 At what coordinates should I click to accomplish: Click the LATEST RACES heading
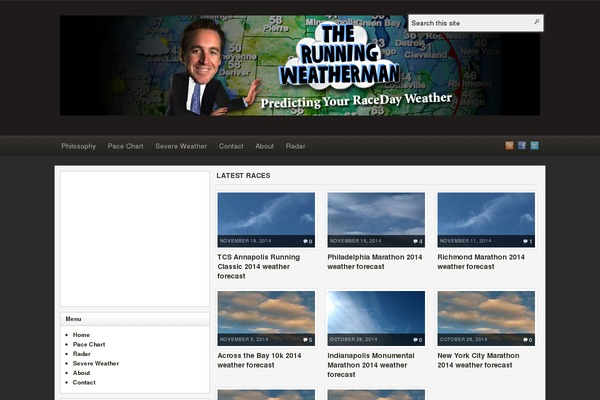[243, 175]
